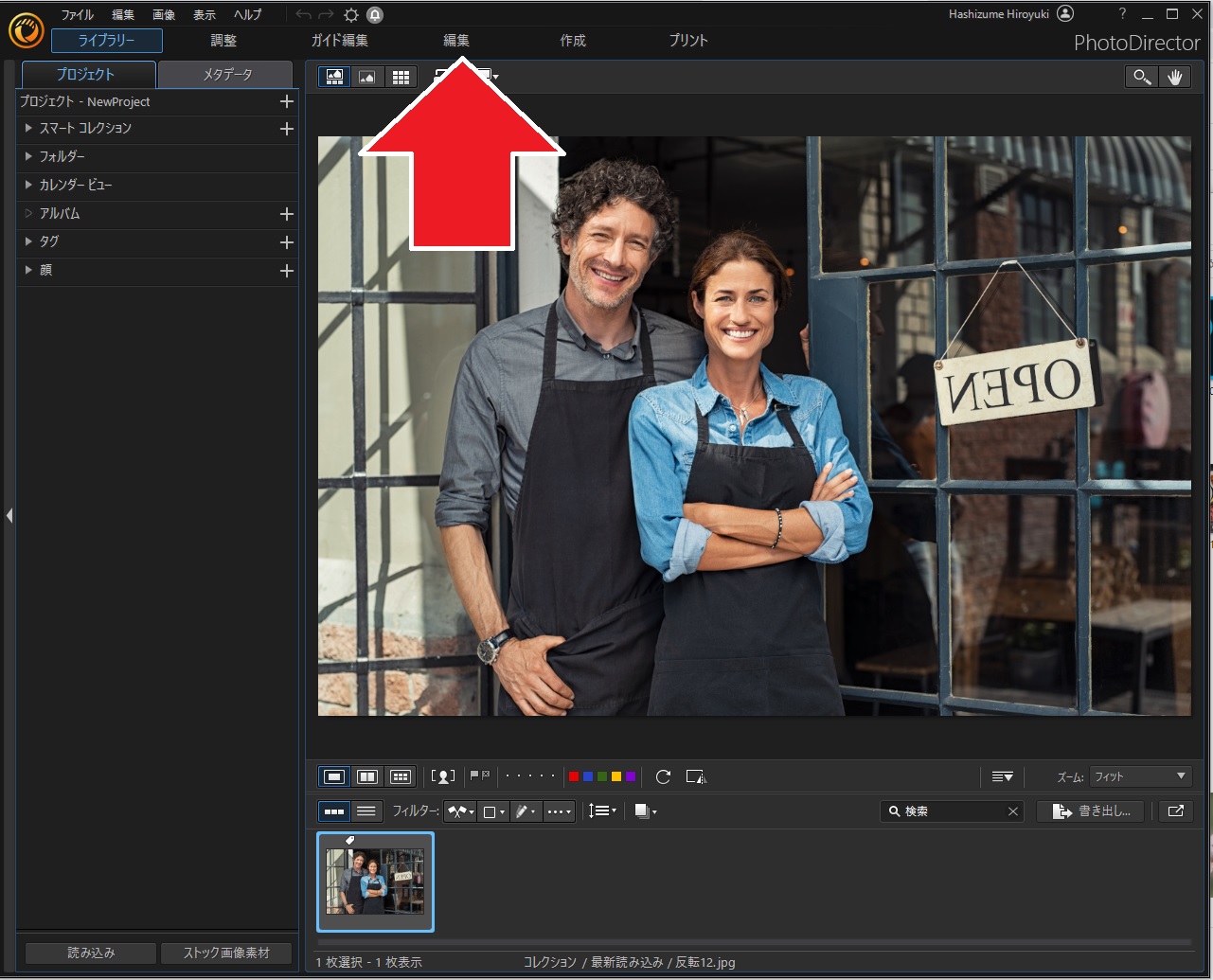
Task: Click the notification bell icon
Action: tap(375, 15)
